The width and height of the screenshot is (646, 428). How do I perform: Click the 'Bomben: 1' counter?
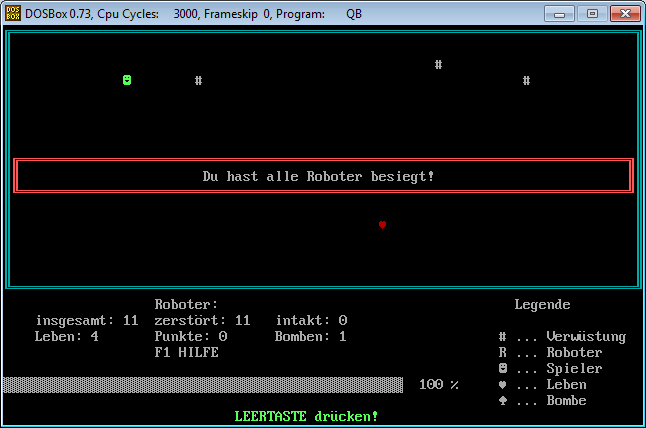310,336
